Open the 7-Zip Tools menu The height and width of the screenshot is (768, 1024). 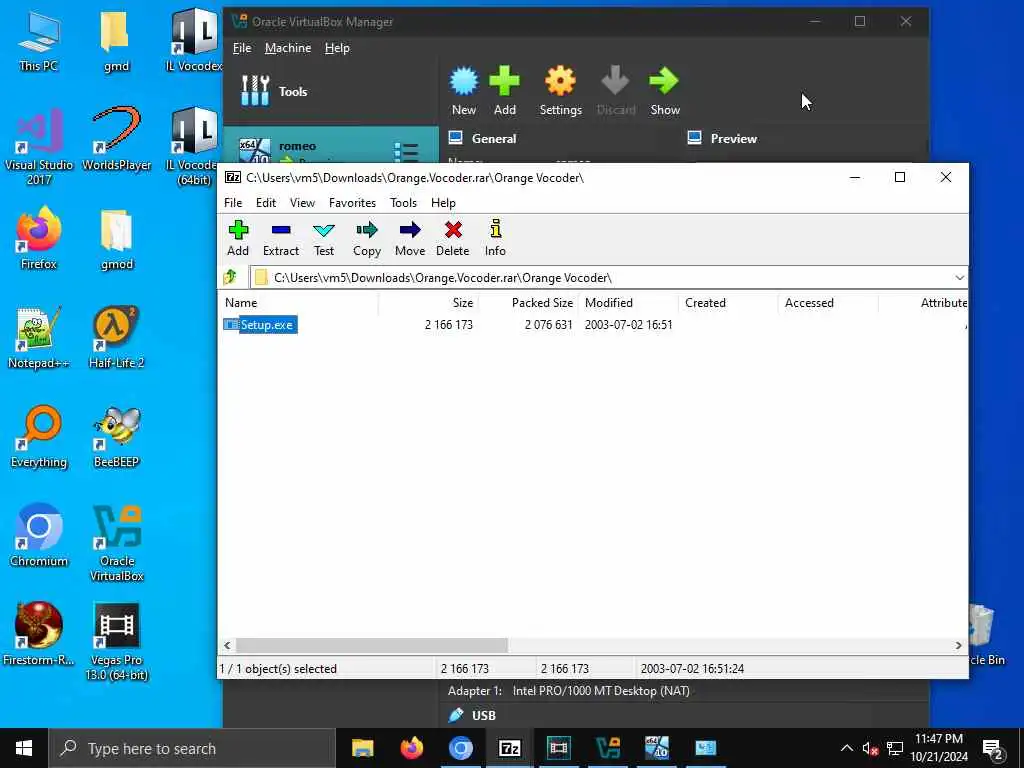[x=403, y=203]
